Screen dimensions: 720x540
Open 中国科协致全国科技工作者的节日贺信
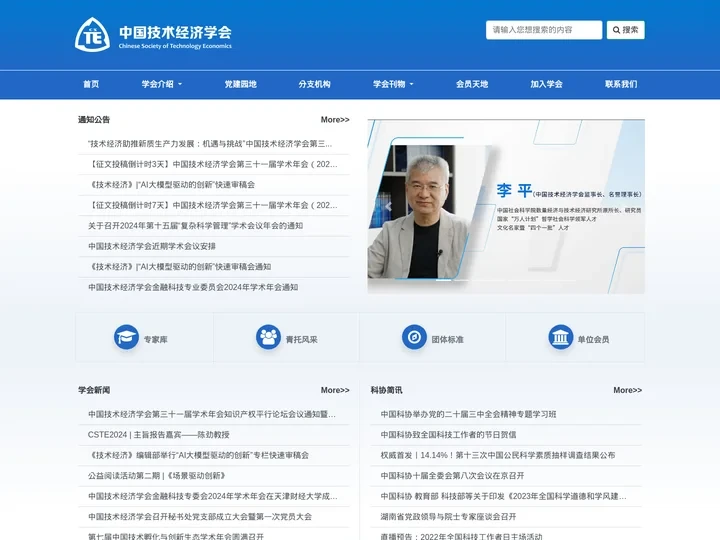[448, 434]
